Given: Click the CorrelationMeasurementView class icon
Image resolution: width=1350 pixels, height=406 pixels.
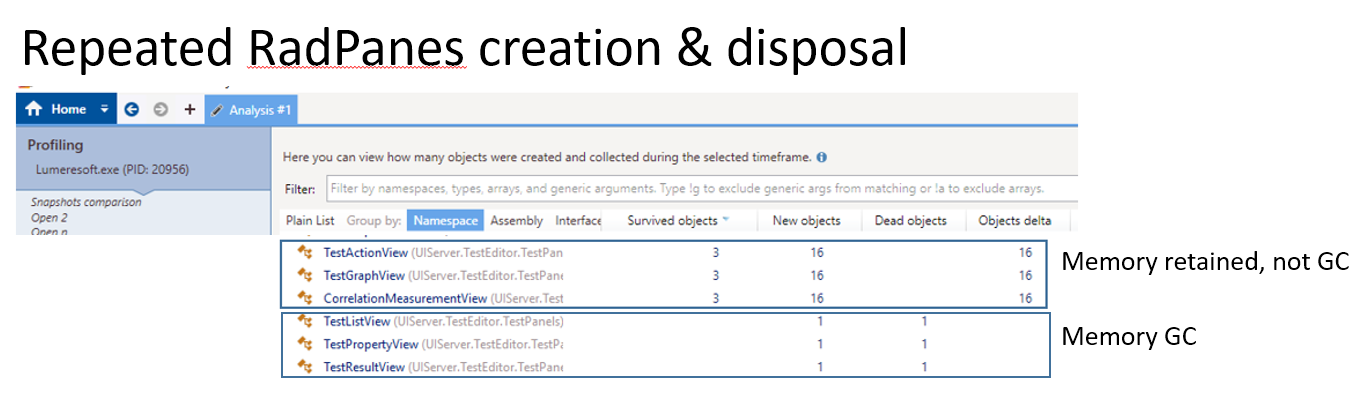Looking at the screenshot, I should click(x=306, y=298).
